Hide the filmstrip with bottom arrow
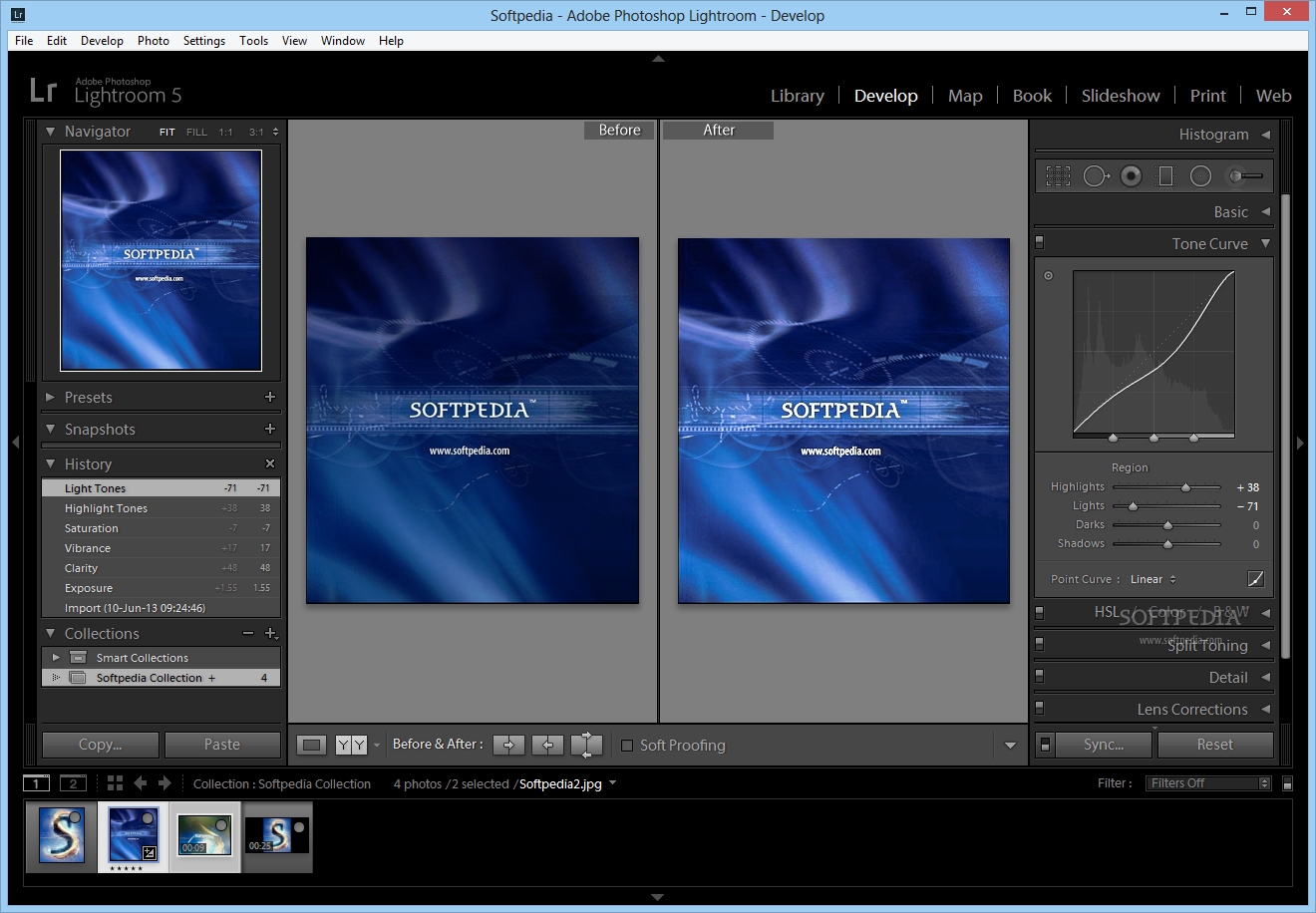Screen dimensions: 1316x913 point(657,897)
